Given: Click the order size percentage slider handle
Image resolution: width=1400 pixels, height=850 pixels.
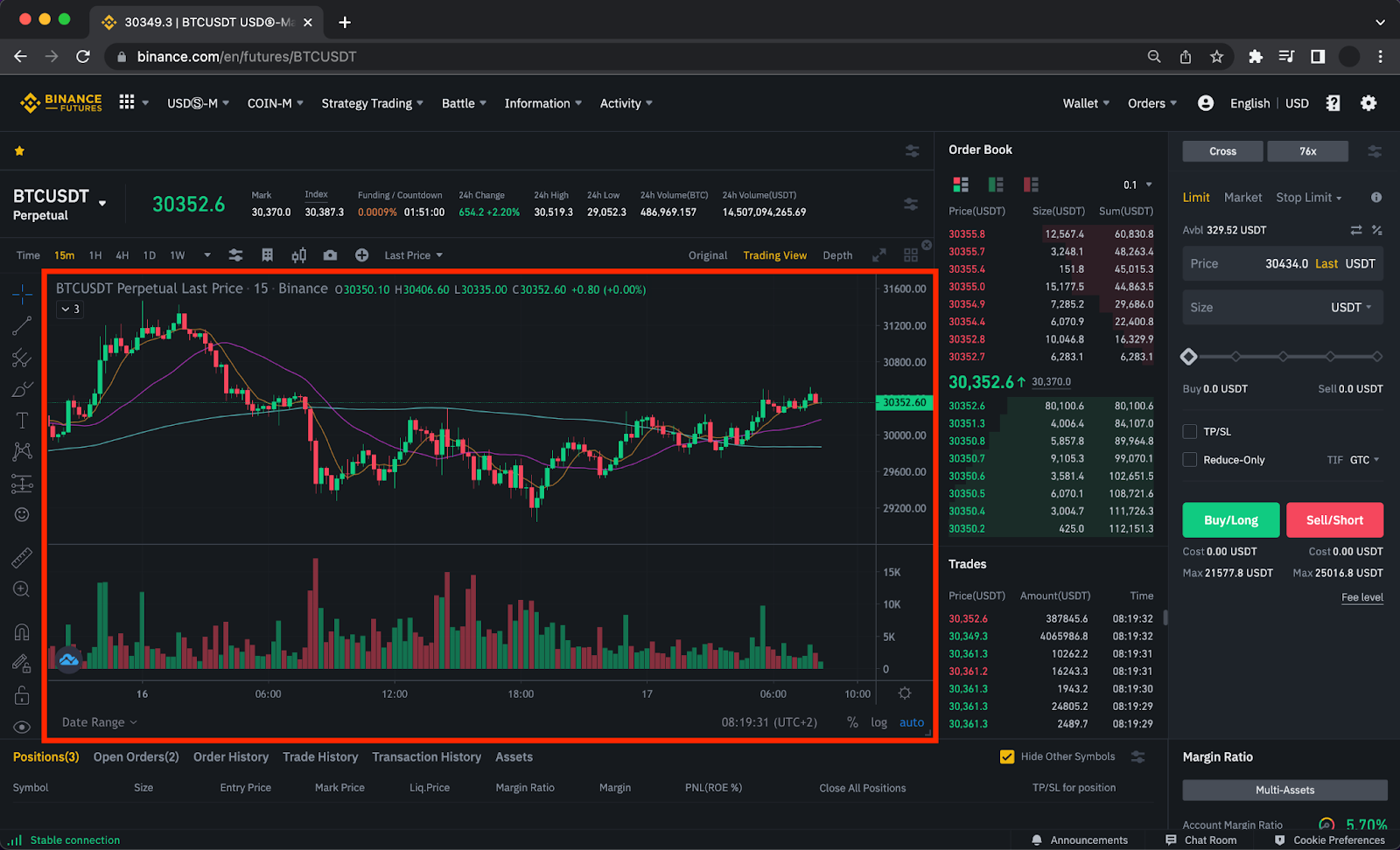Looking at the screenshot, I should [1188, 356].
